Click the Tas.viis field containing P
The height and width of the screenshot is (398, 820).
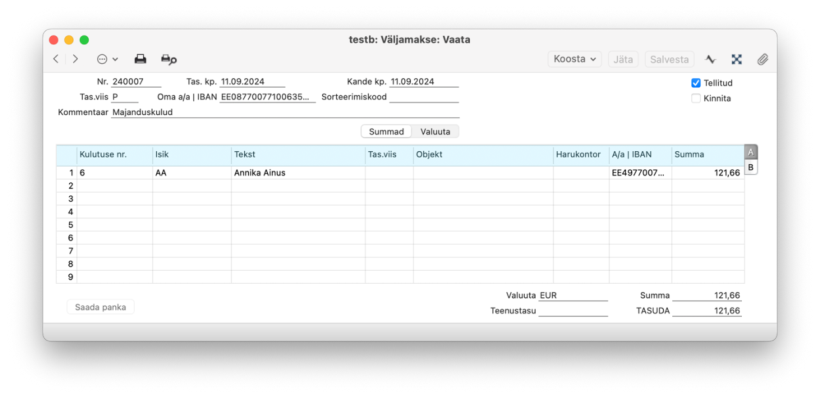124,97
